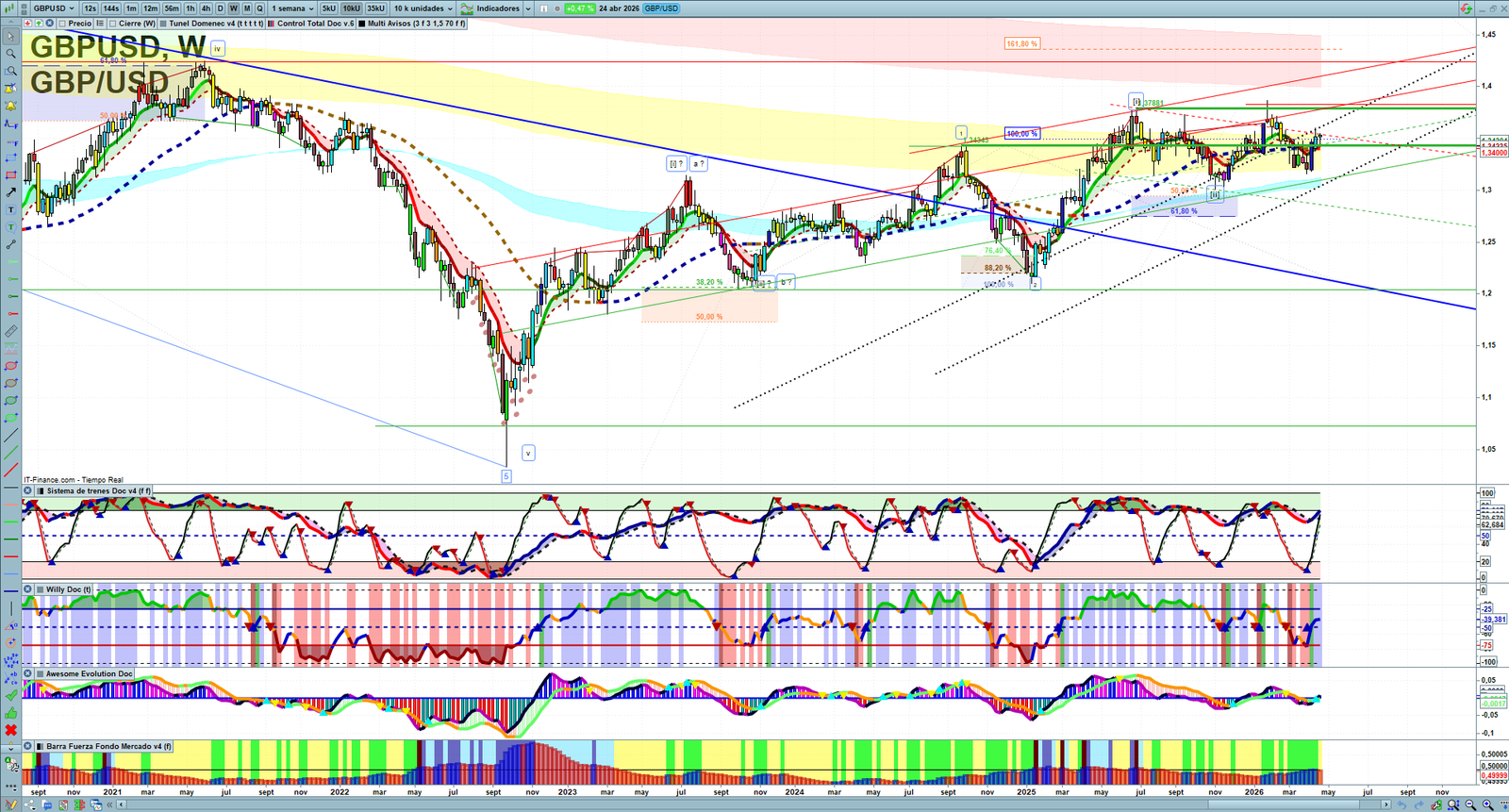Set history to 5kU units

(x=329, y=8)
